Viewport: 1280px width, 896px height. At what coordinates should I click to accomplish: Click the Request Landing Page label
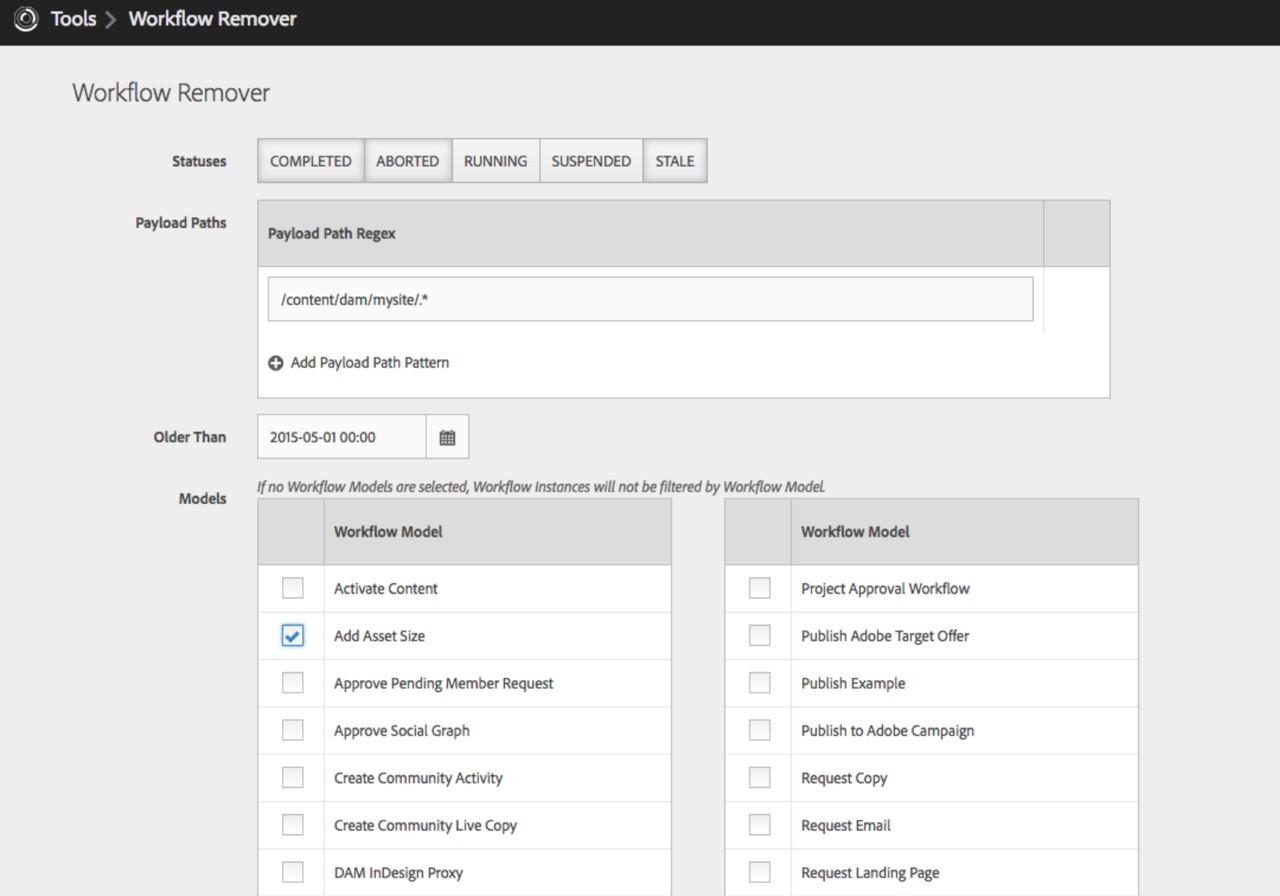pos(870,872)
